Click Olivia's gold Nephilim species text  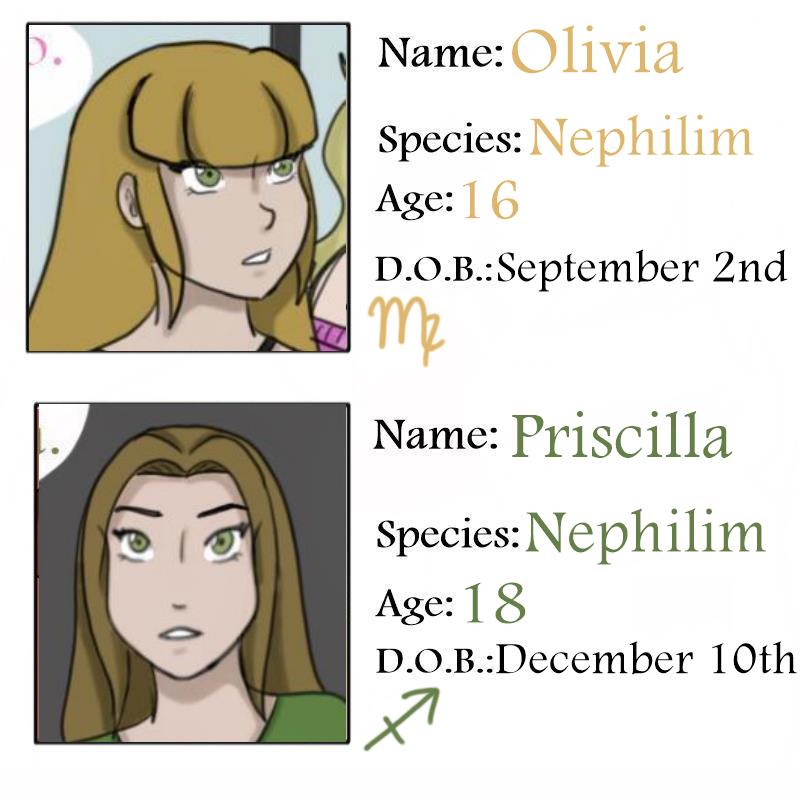641,139
